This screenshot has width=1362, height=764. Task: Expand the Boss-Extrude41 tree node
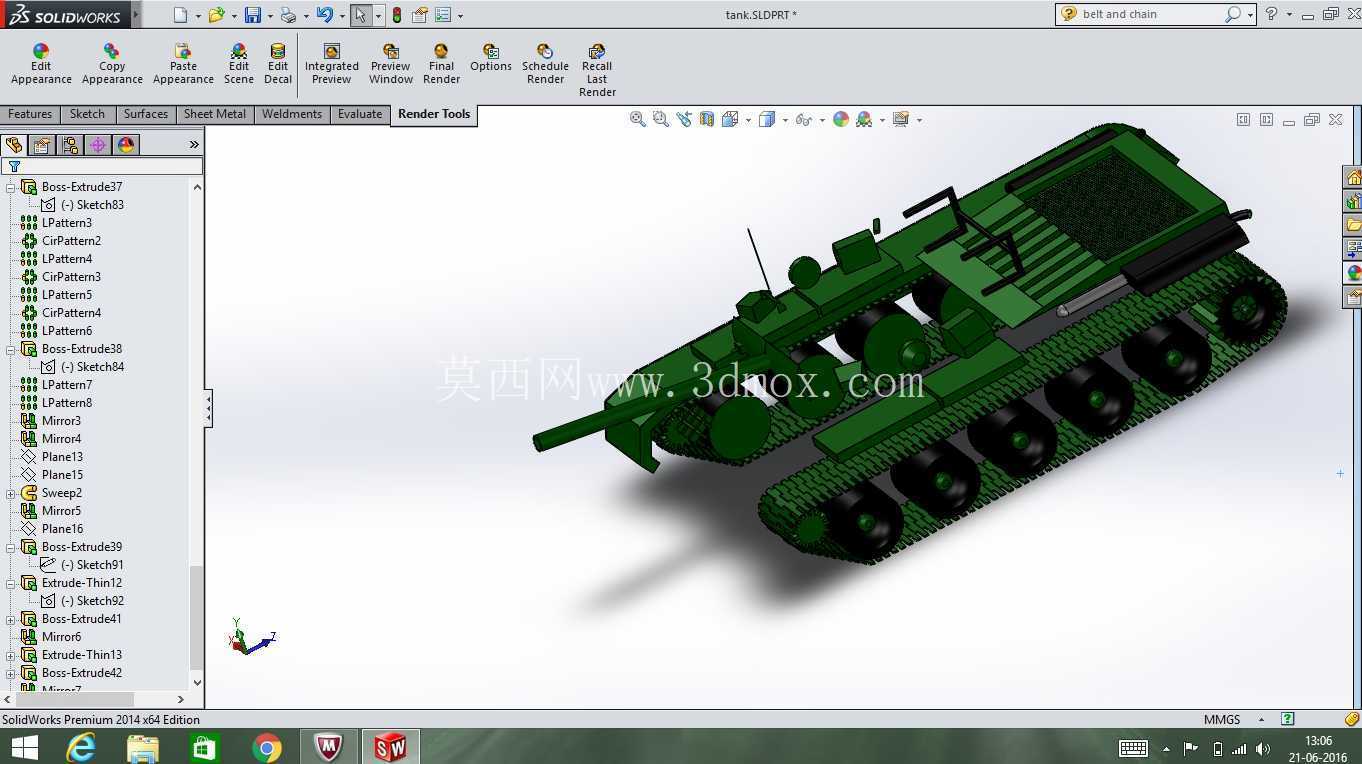[x=11, y=619]
